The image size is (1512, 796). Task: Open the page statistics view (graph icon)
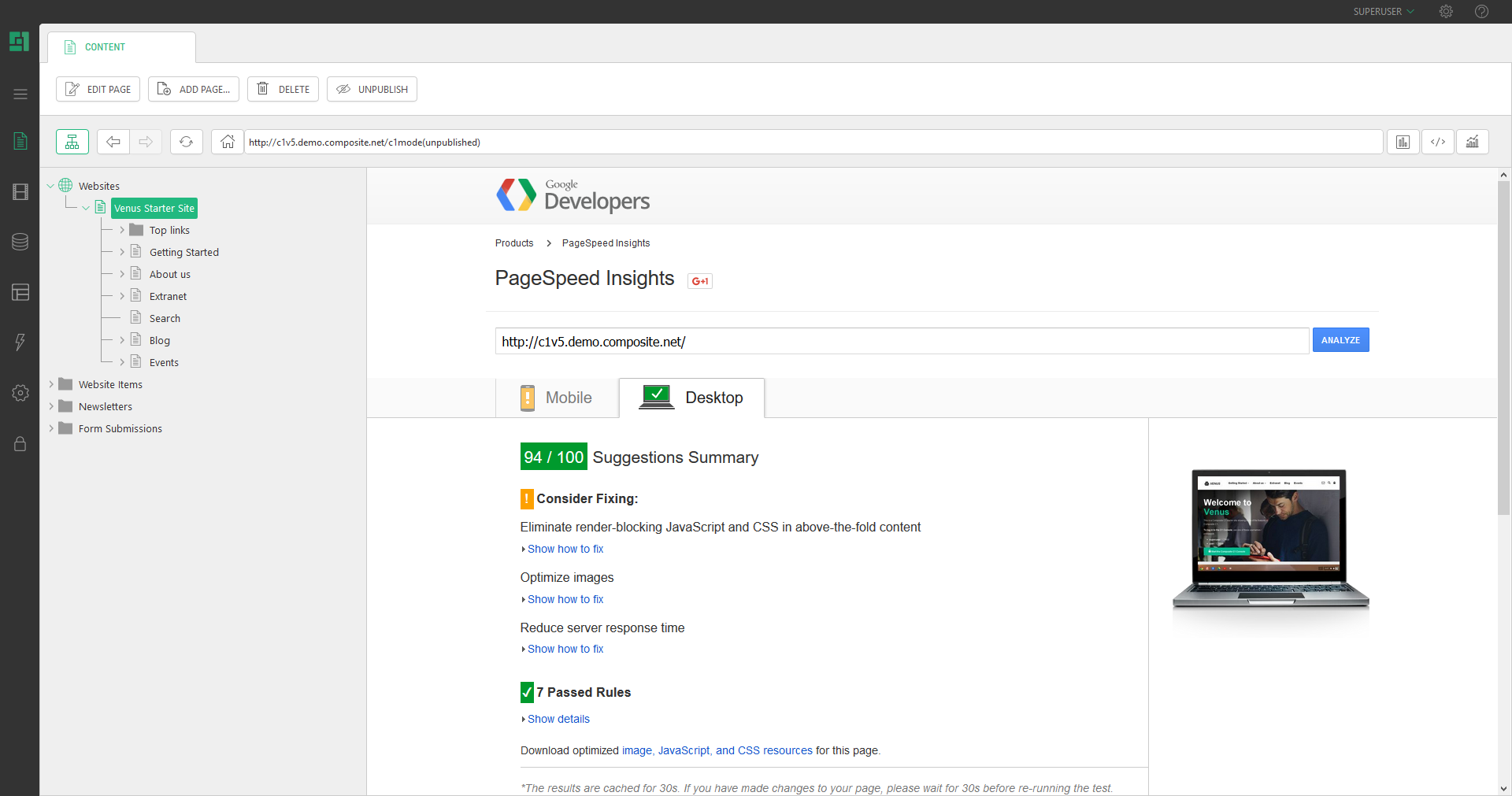(1472, 142)
